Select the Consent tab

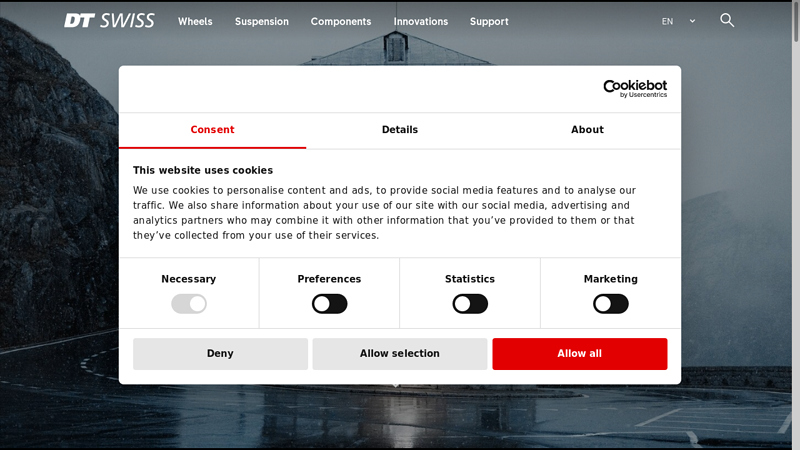click(x=212, y=130)
